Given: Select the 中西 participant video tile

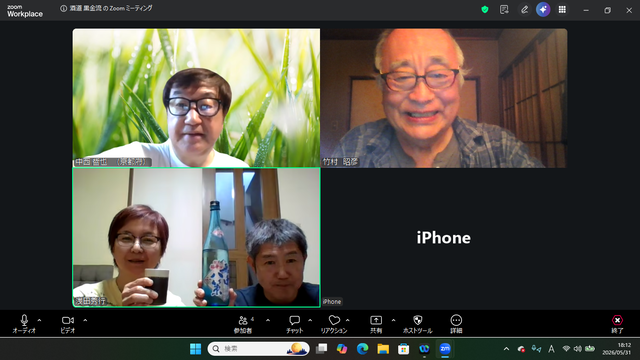Looking at the screenshot, I should point(196,98).
